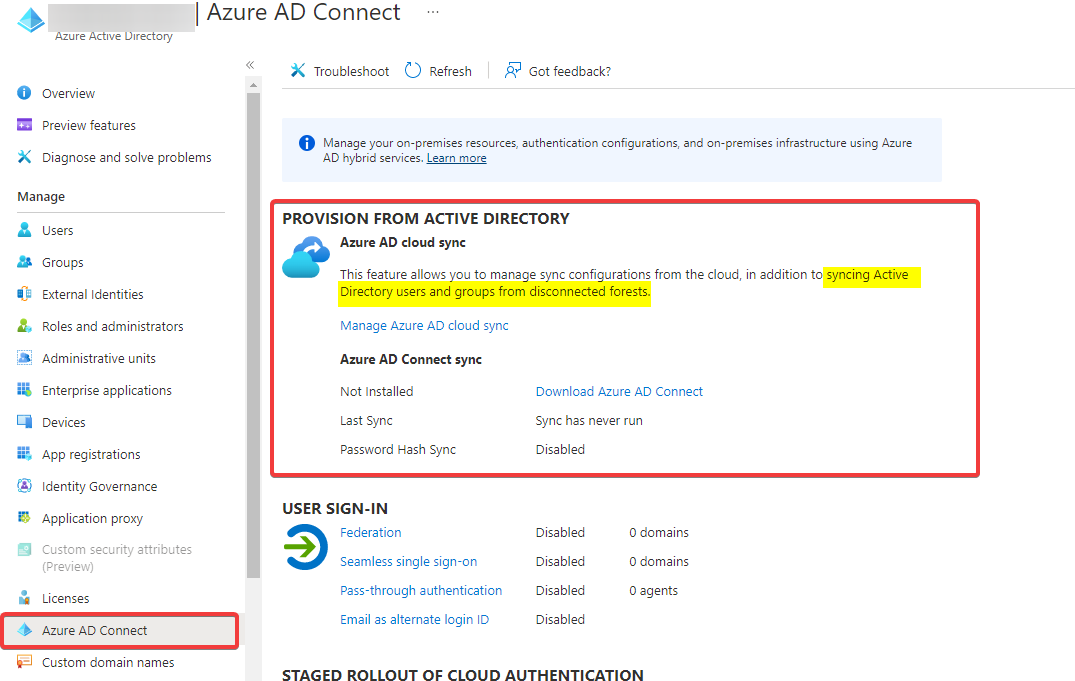Screen dimensions: 1075x681
Task: Click the 'Password Hash Sync' label
Action: click(398, 450)
